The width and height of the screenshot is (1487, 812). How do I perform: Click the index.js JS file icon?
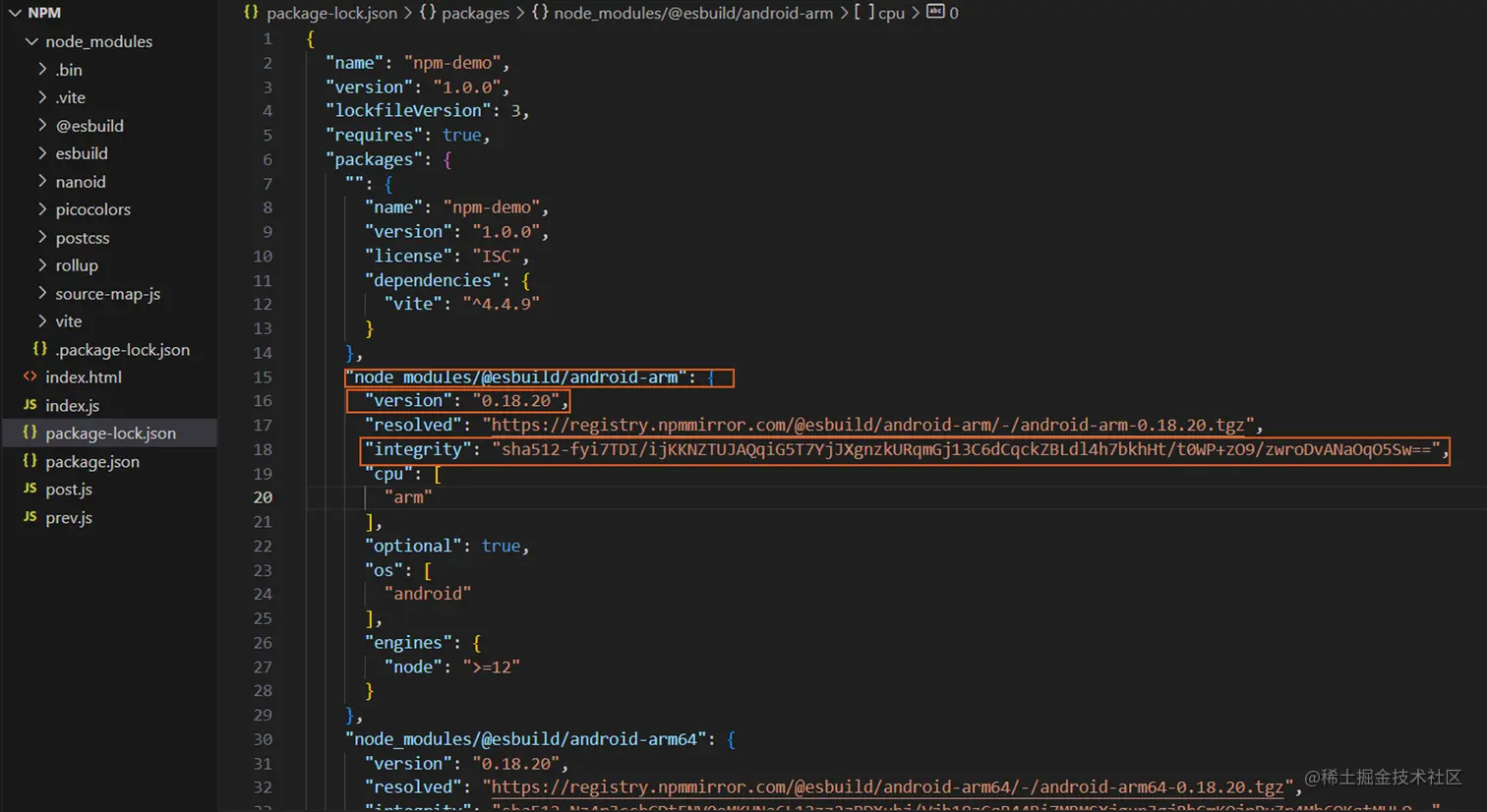point(30,405)
